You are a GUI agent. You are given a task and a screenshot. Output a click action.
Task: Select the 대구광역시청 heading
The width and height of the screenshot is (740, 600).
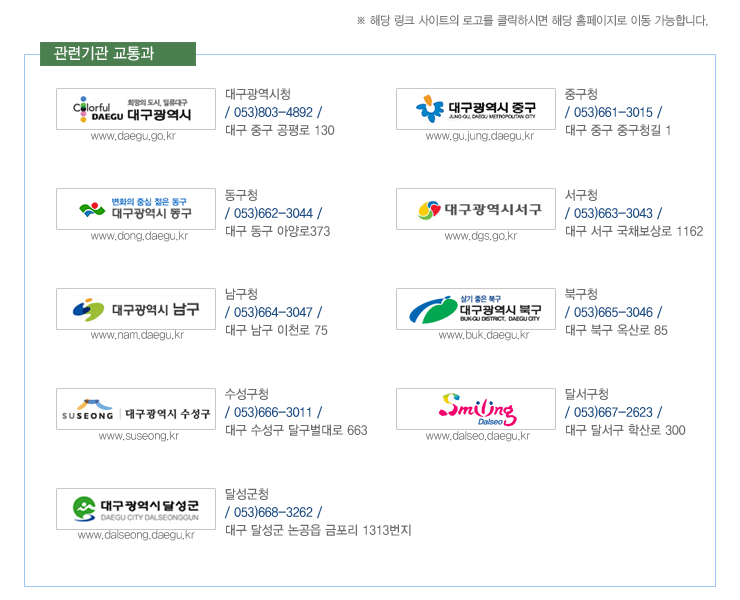pos(258,94)
